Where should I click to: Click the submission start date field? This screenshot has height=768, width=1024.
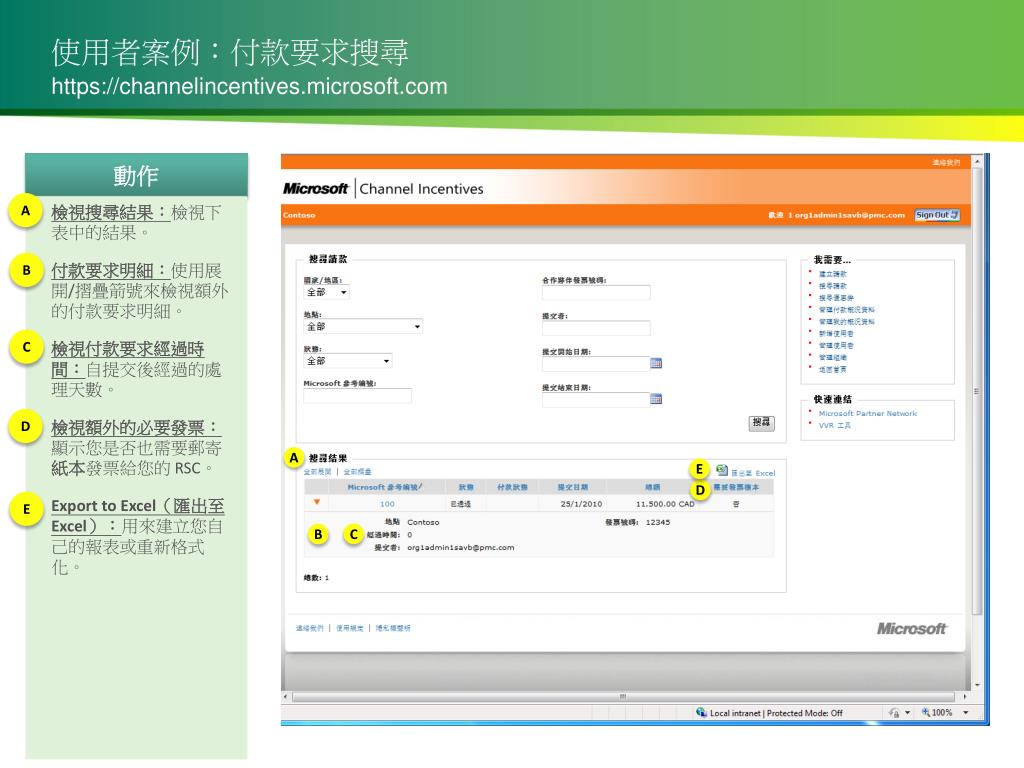[595, 364]
